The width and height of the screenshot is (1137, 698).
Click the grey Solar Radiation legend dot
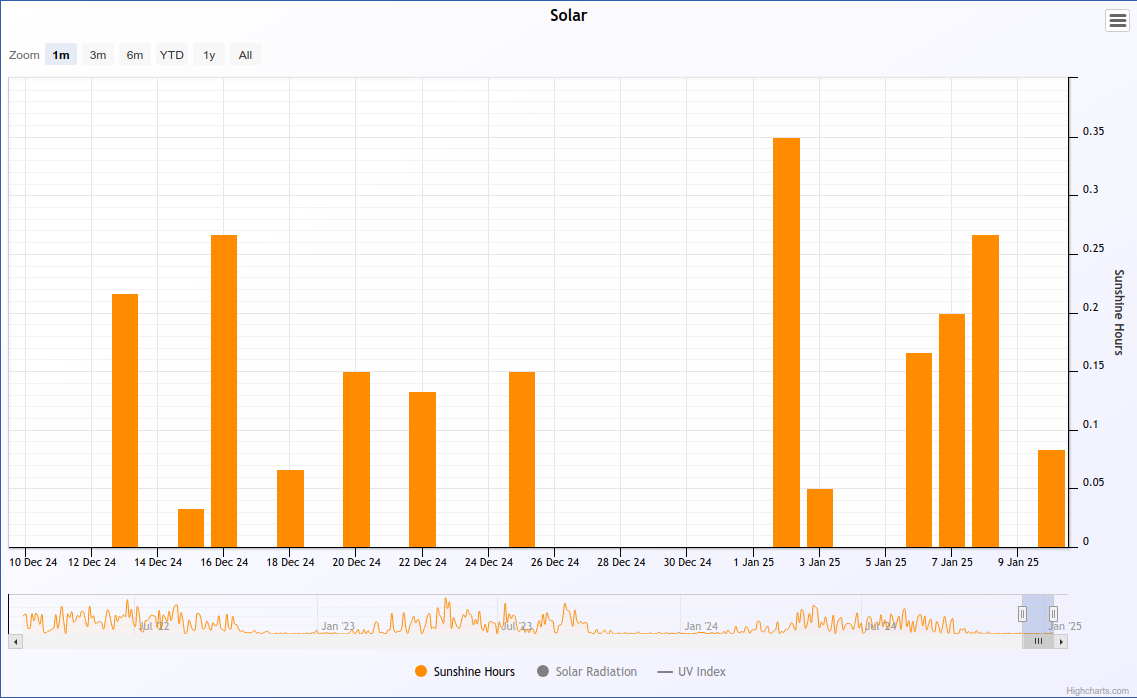543,672
